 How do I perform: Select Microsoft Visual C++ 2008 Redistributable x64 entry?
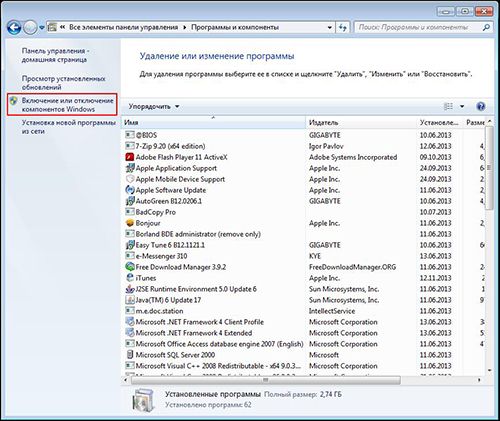pyautogui.click(x=218, y=366)
